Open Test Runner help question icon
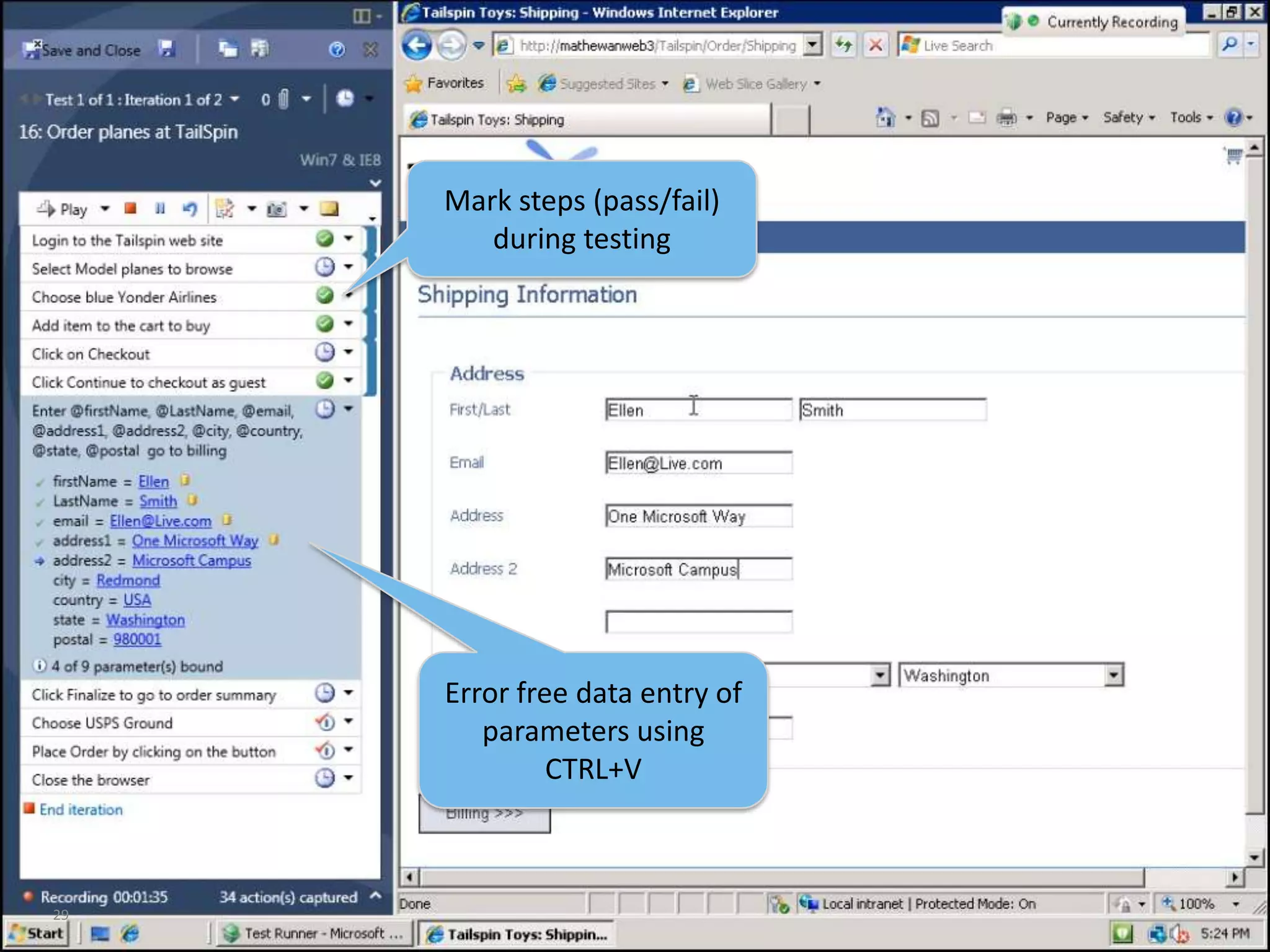 pyautogui.click(x=337, y=50)
